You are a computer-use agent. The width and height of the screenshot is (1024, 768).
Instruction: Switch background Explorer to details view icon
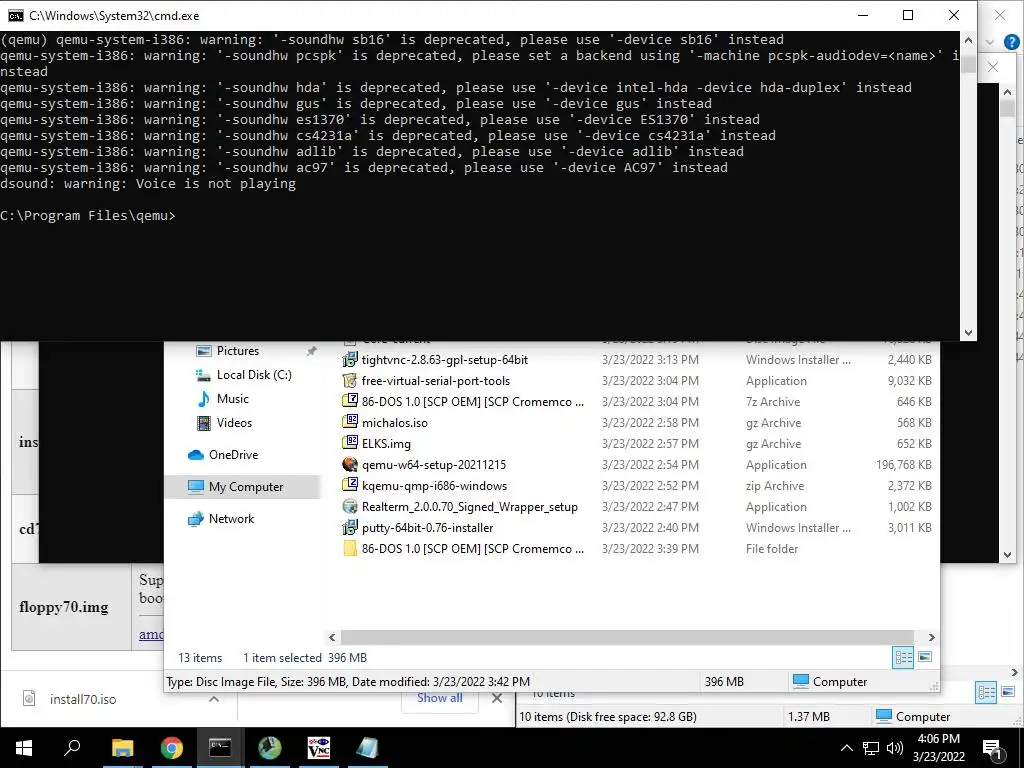pos(986,692)
